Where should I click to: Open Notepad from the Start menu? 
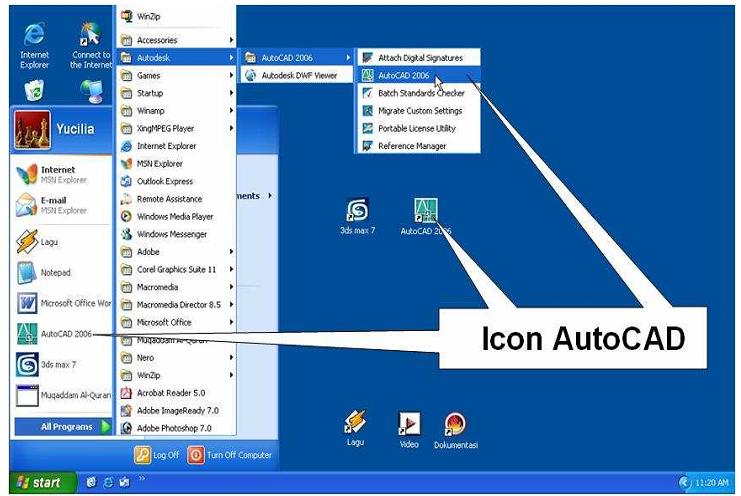click(x=61, y=273)
